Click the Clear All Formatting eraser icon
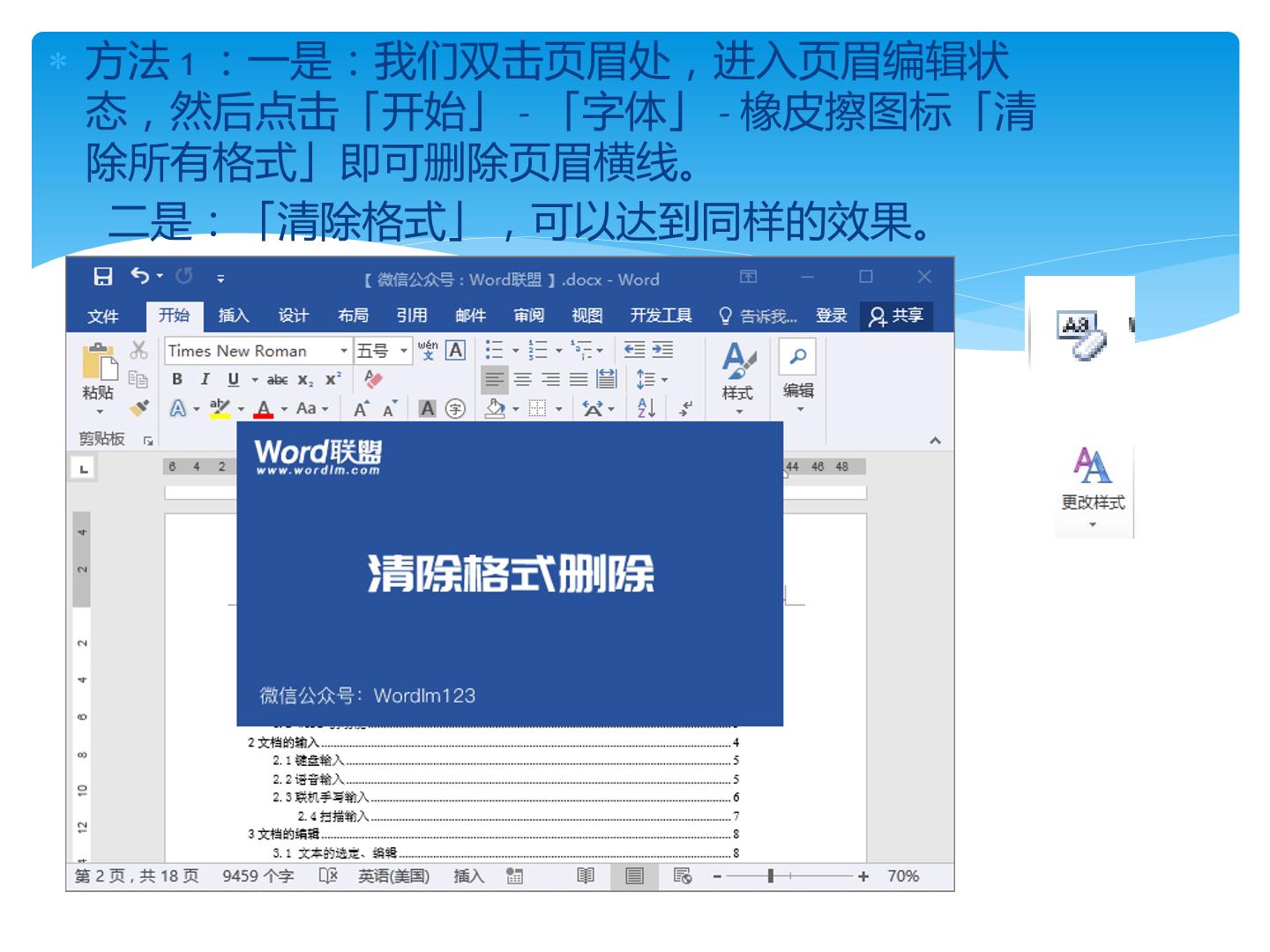This screenshot has width=1270, height=952. 374,379
